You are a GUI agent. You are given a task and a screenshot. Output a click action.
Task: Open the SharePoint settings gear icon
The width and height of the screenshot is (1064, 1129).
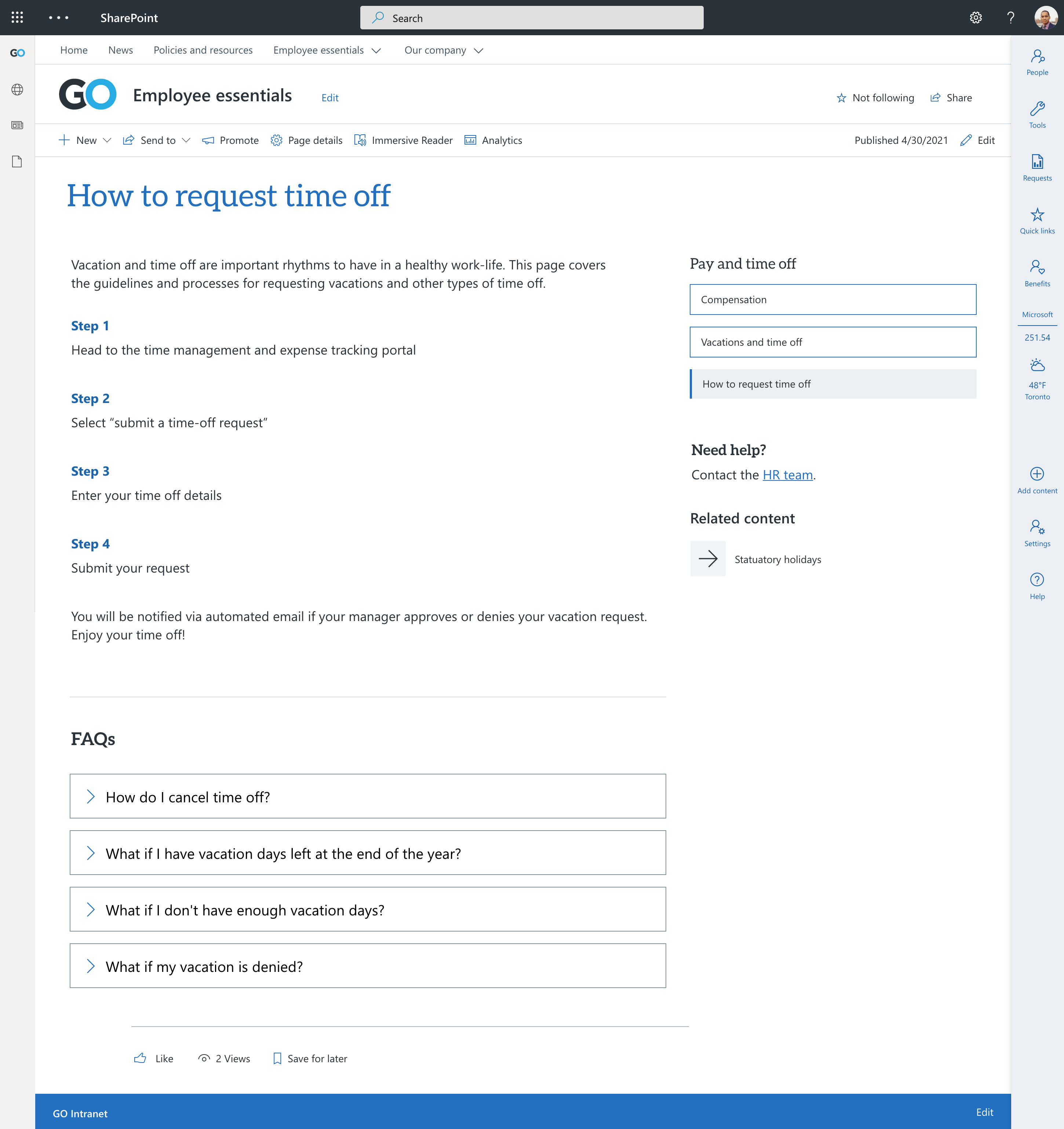click(x=976, y=18)
